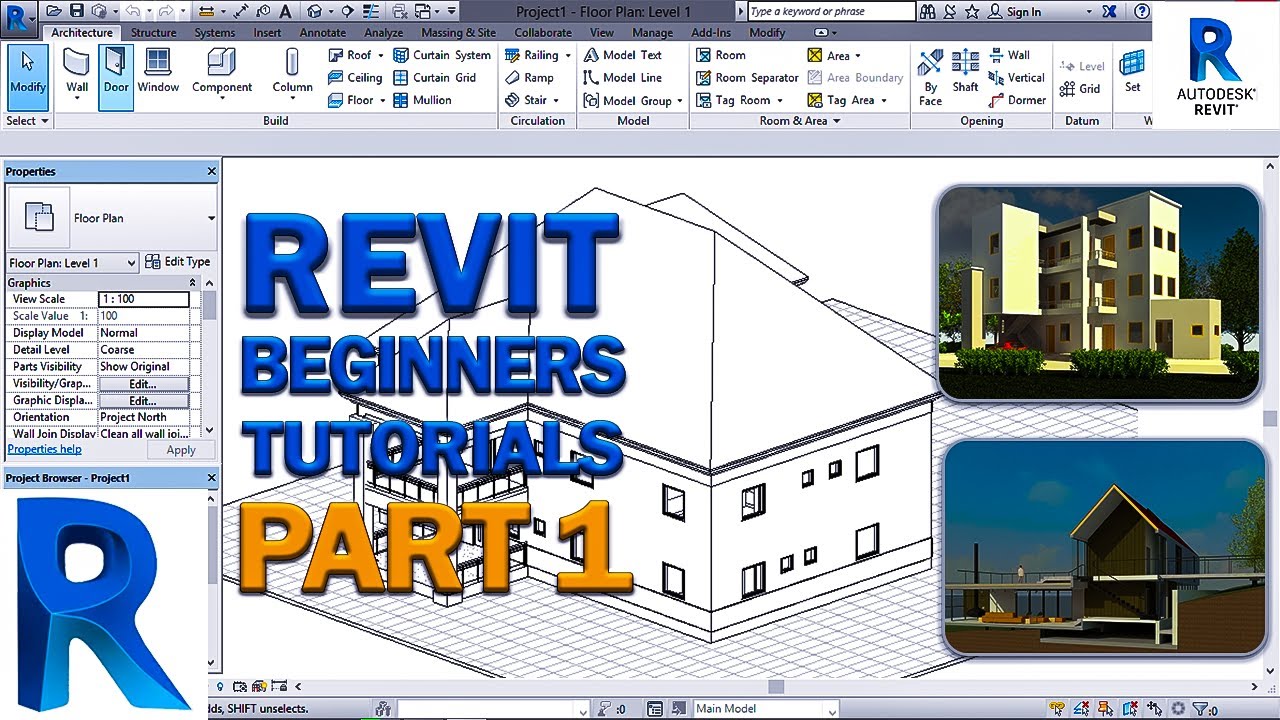Select the Curtain Grid tool

[434, 78]
